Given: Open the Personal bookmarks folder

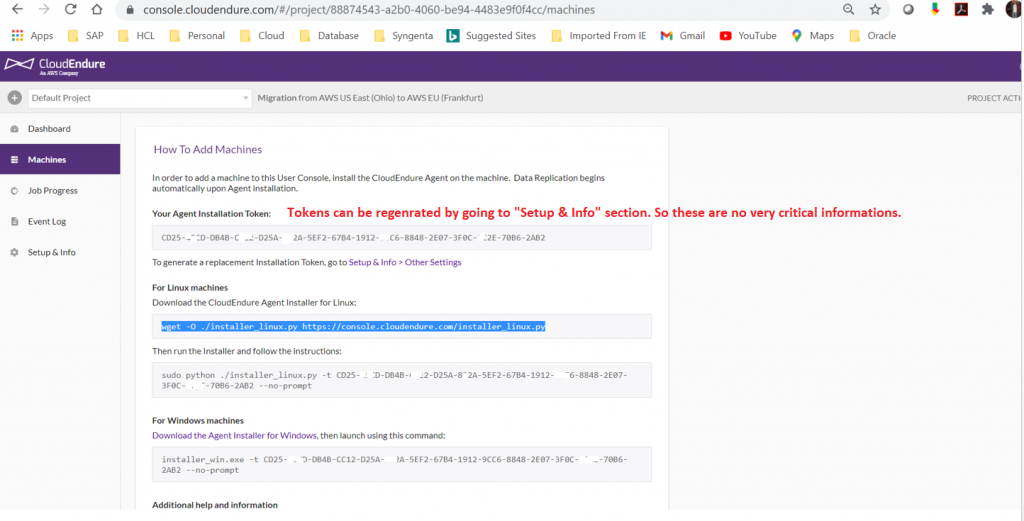Looking at the screenshot, I should (x=197, y=36).
